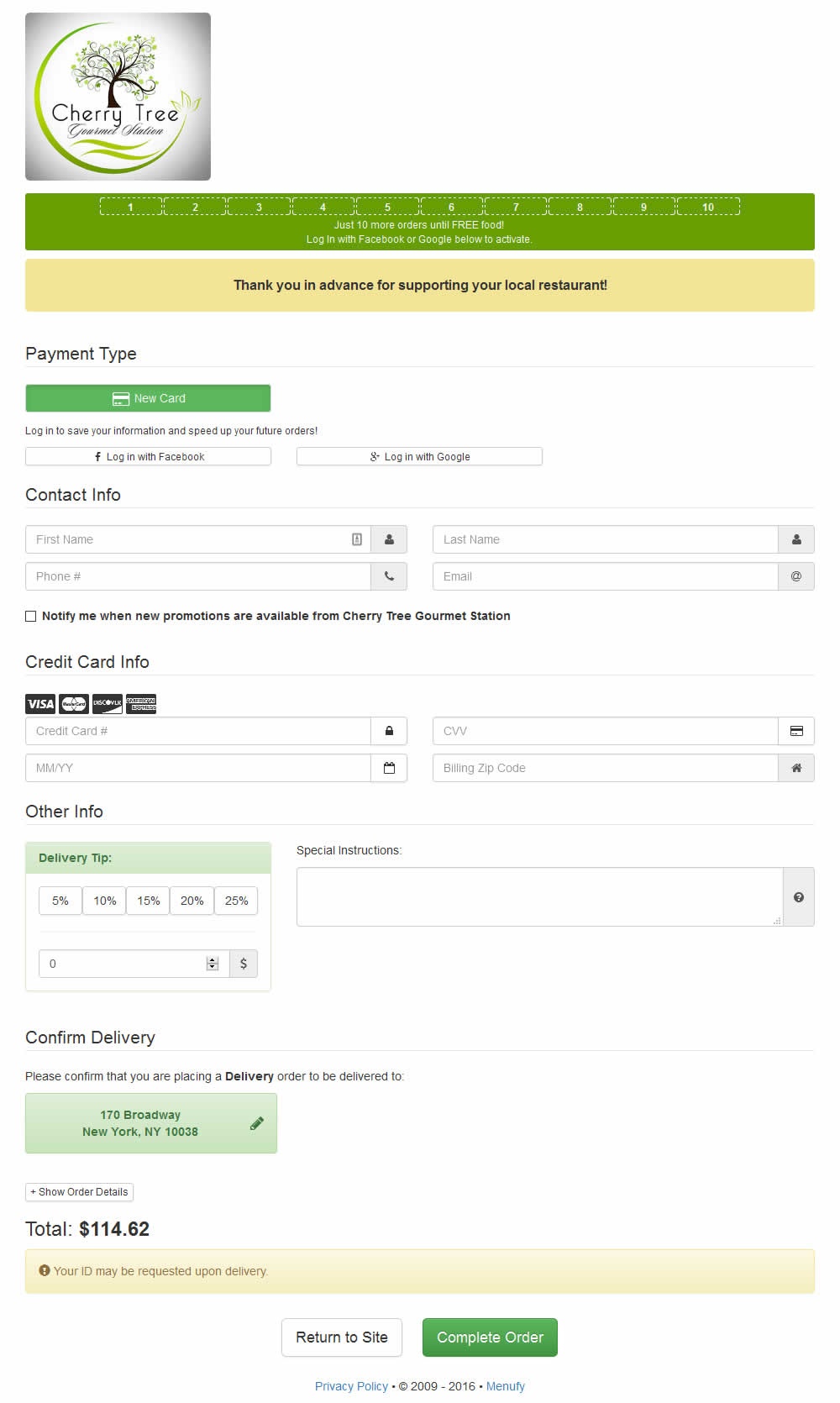
Task: Click the help question mark for Special Instructions
Action: point(798,897)
